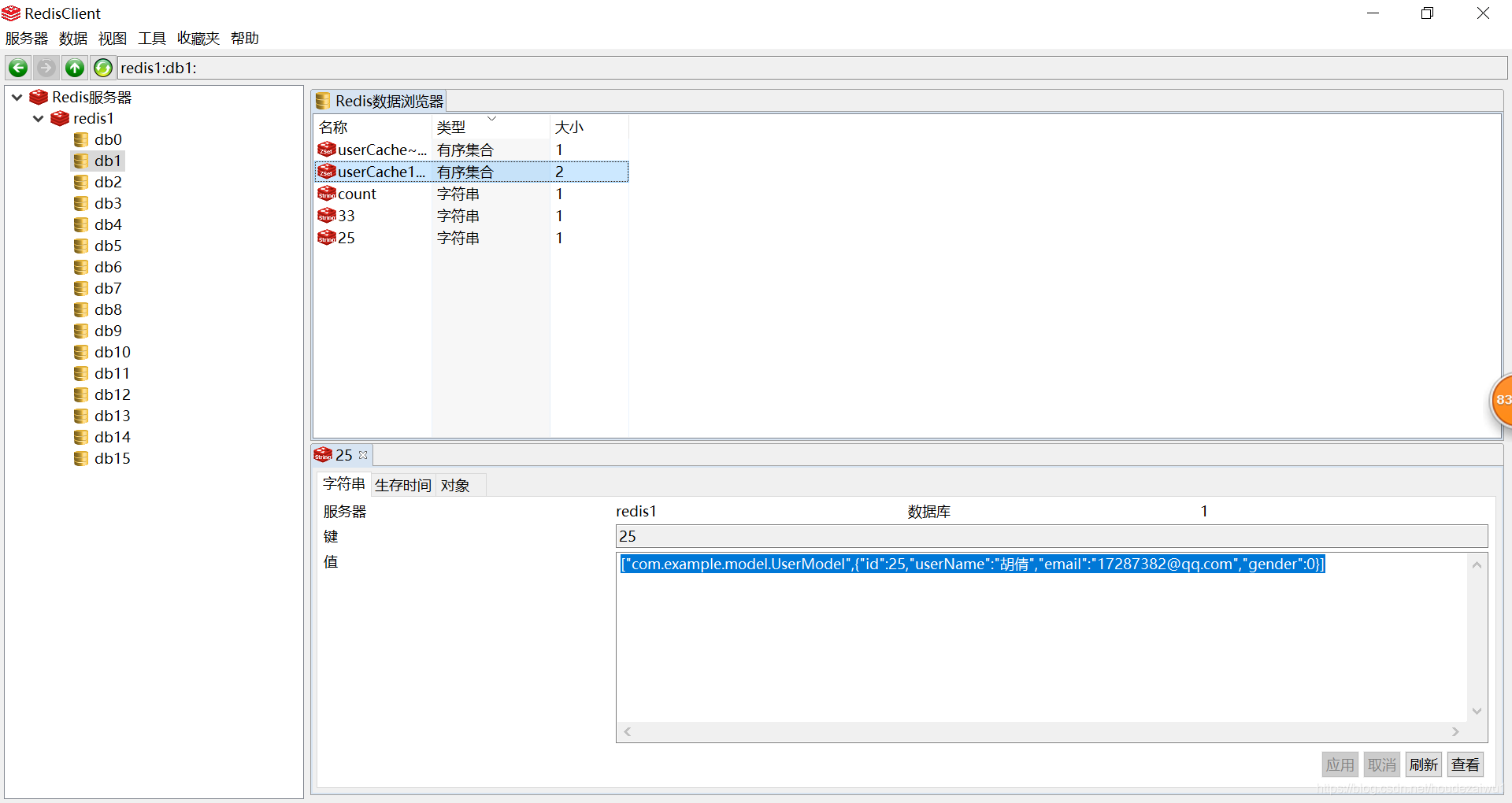Screen dimensions: 1512x803
Task: Click the green Up arrow icon
Action: point(75,68)
